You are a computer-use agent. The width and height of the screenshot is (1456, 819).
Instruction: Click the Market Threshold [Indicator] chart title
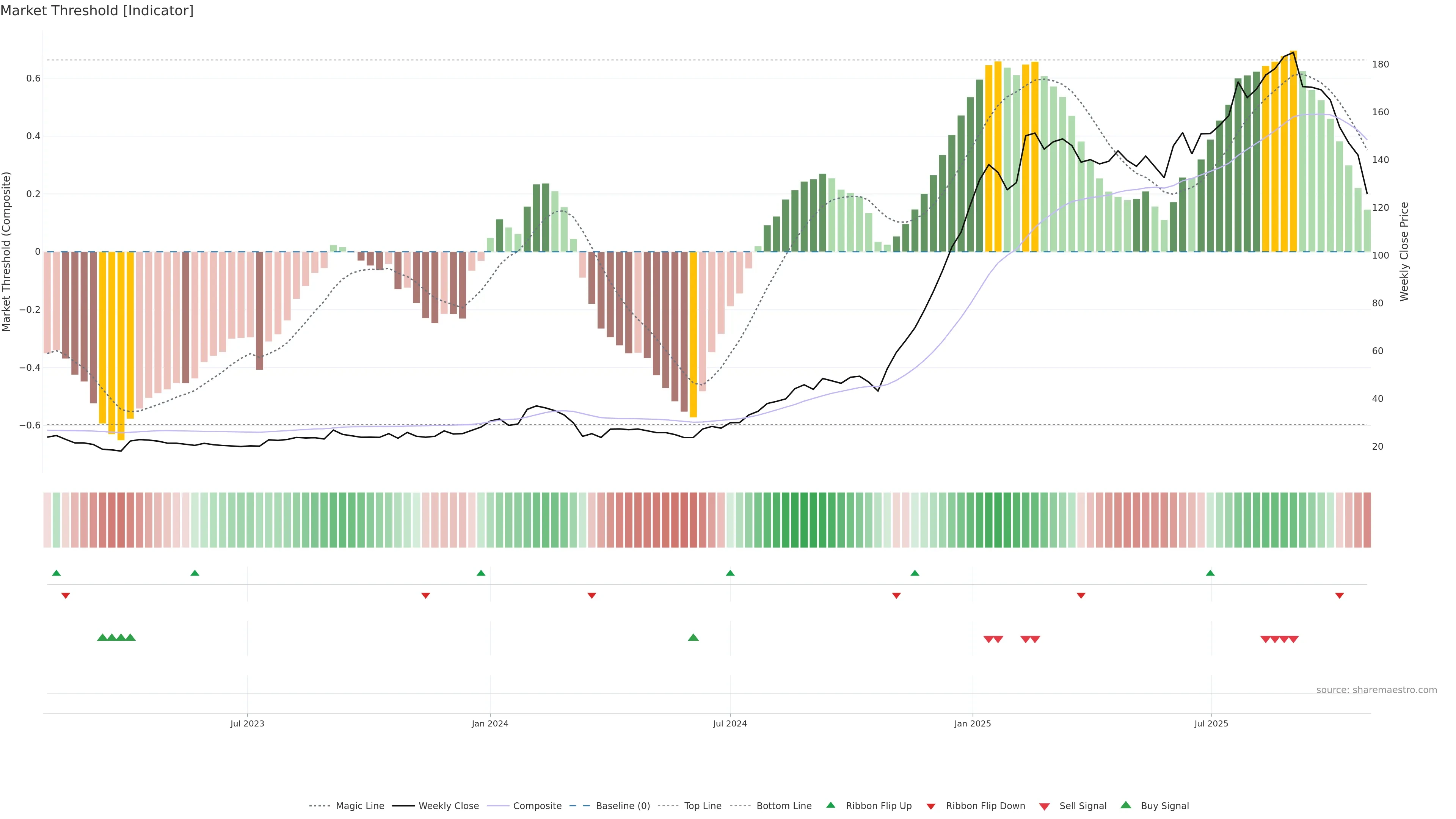[97, 11]
